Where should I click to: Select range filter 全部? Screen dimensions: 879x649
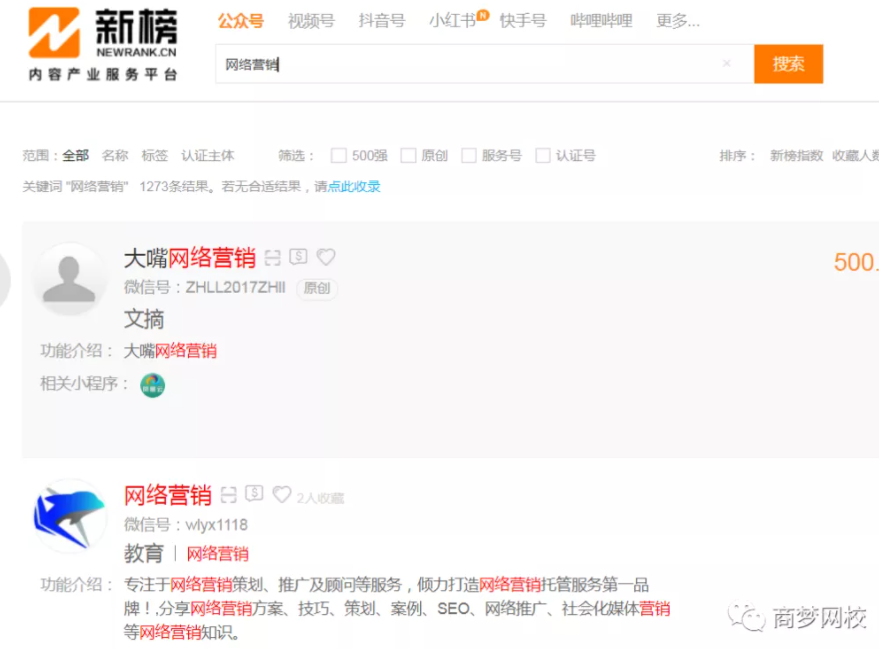76,155
